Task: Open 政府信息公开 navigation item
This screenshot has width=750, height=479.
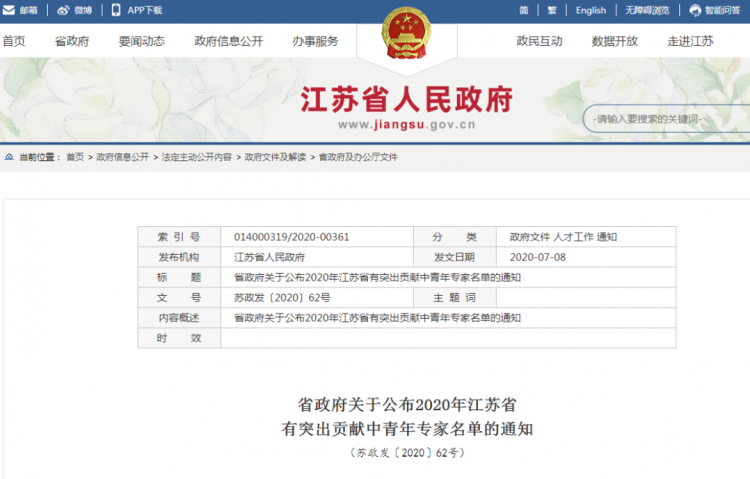Action: tap(228, 42)
